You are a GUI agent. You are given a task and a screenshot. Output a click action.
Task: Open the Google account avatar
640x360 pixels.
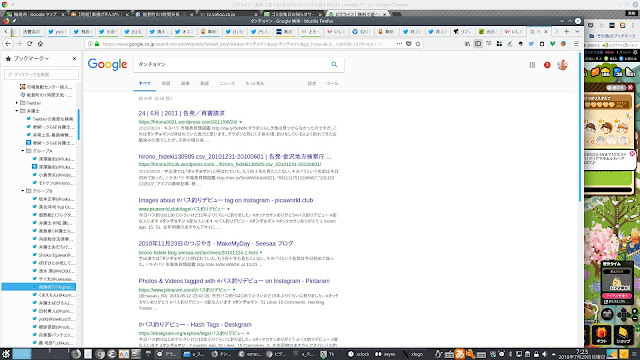pos(562,65)
